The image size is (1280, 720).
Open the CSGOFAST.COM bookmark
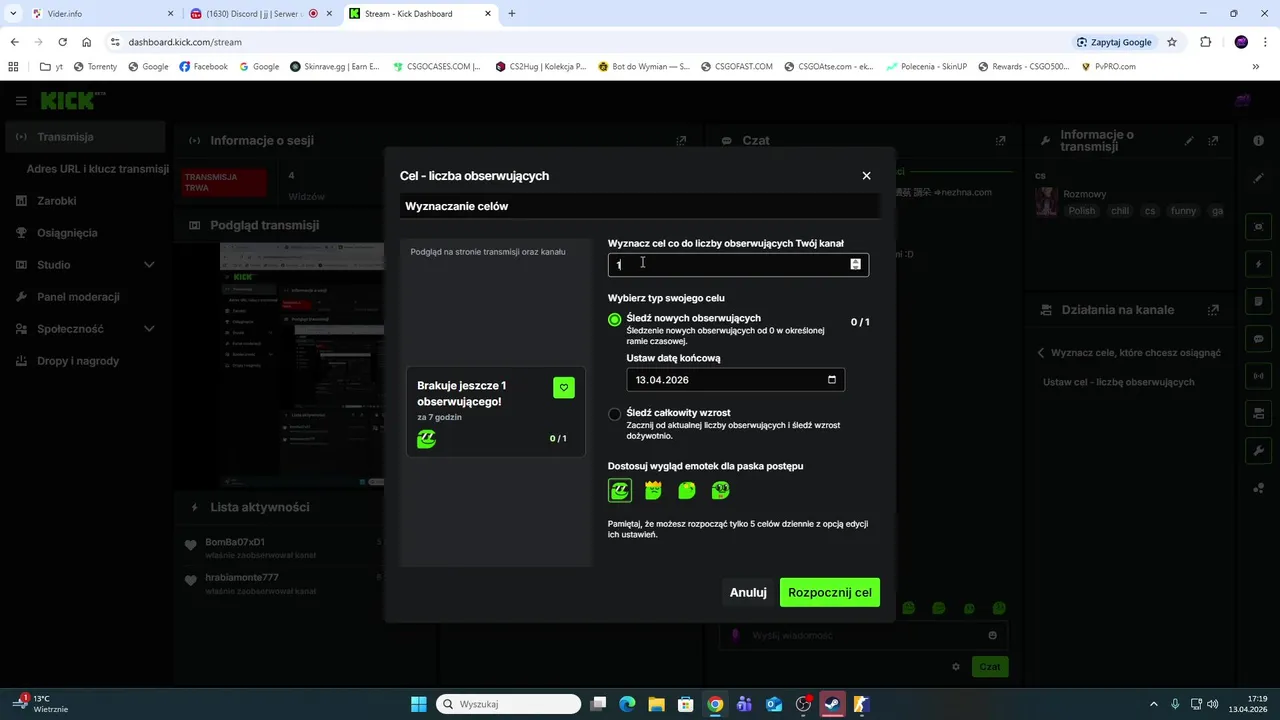click(736, 67)
